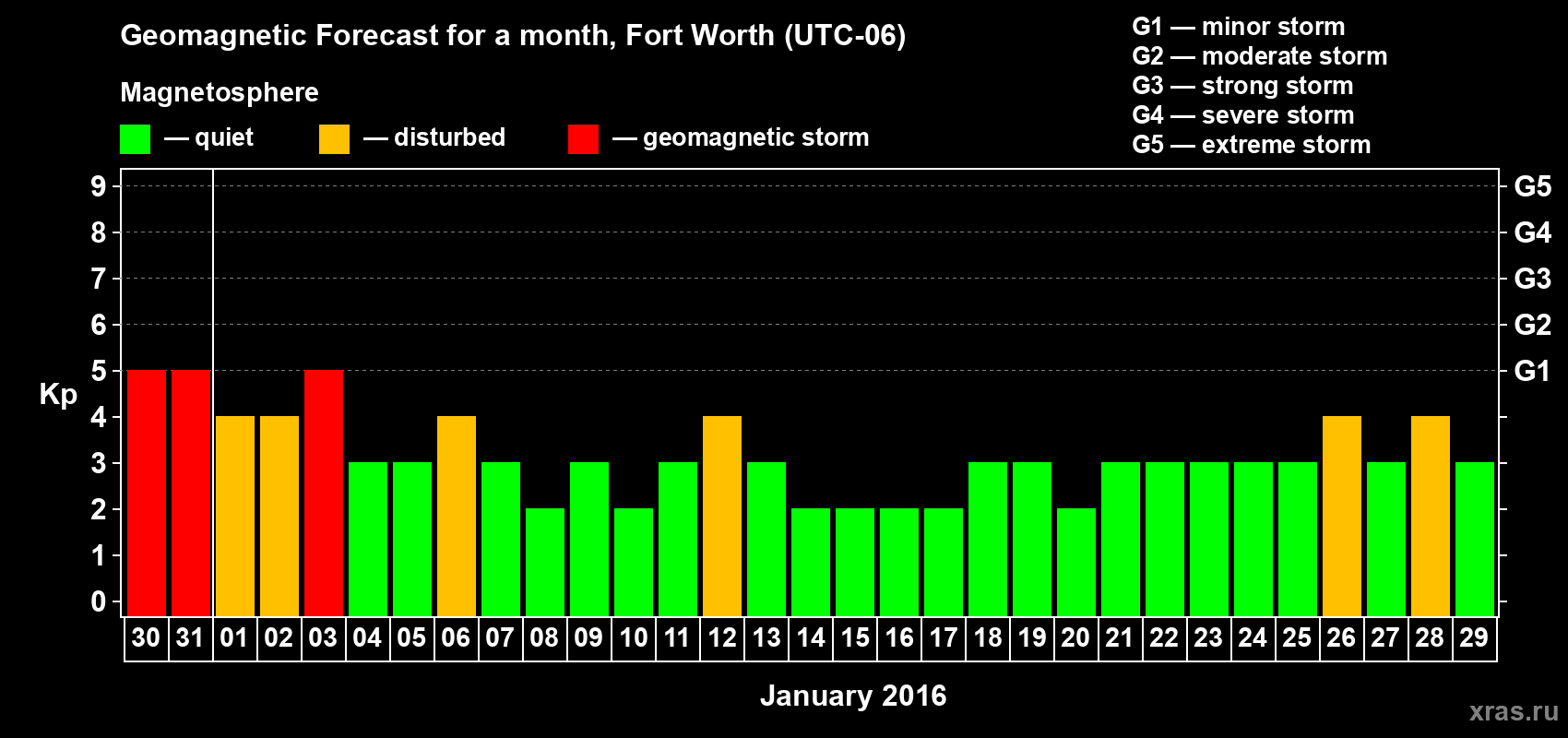Click the date label '11' on the axis

(677, 638)
